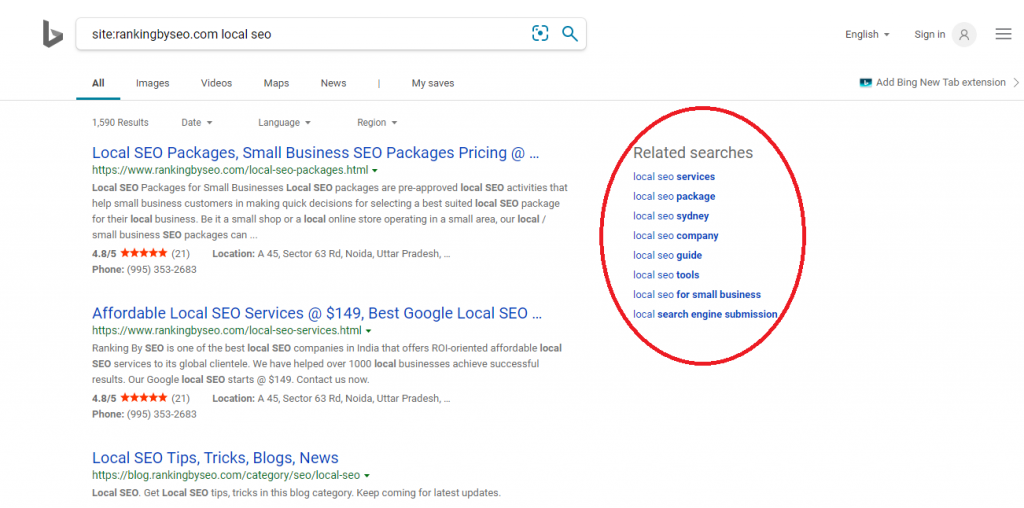
Task: Click the magnifier search icon
Action: [570, 34]
